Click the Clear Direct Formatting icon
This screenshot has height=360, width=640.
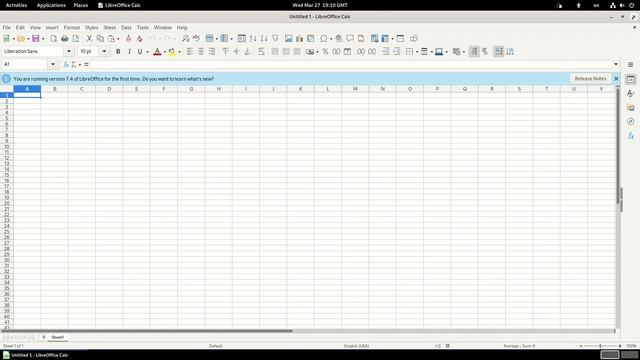pos(140,38)
